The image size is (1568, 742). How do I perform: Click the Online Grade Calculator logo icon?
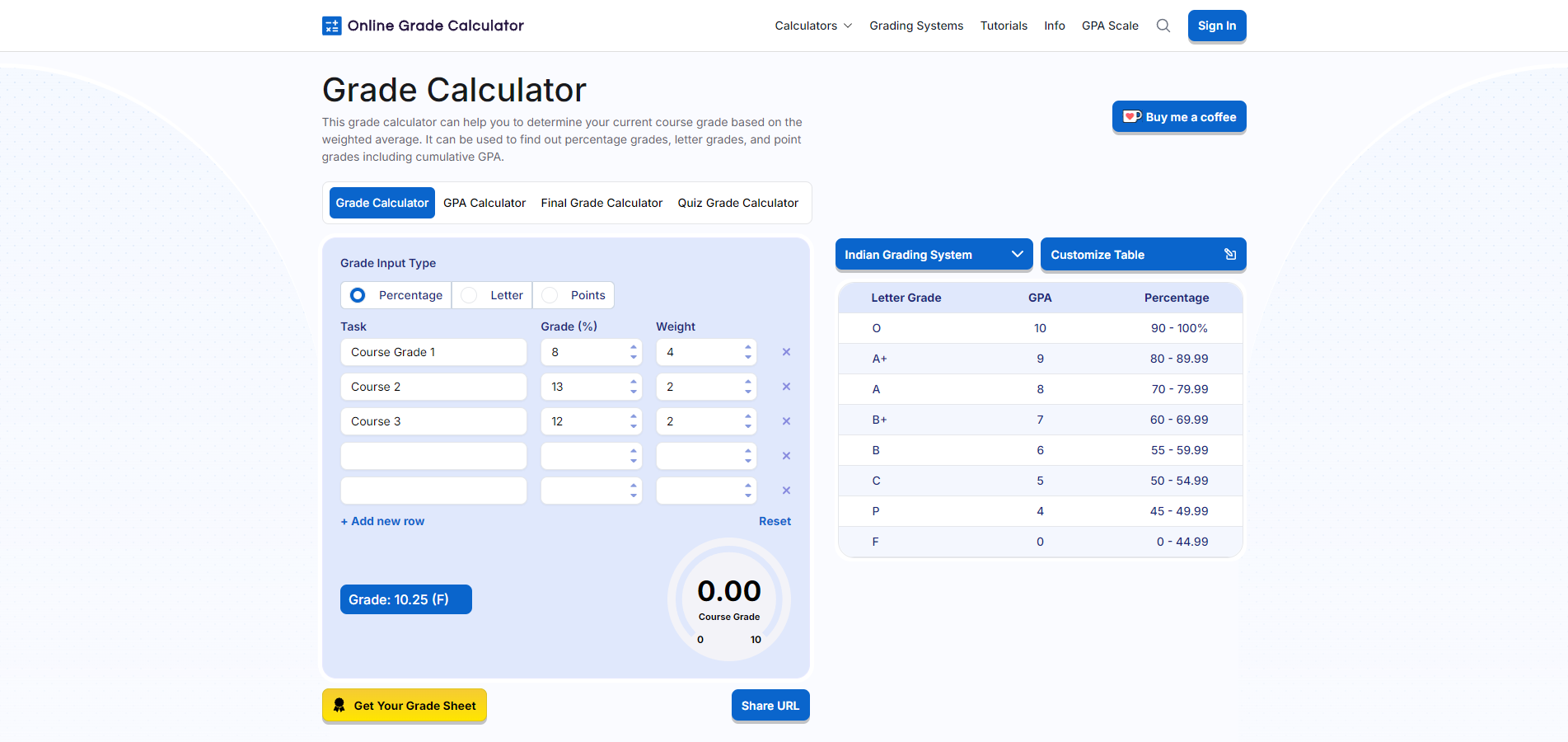point(331,26)
